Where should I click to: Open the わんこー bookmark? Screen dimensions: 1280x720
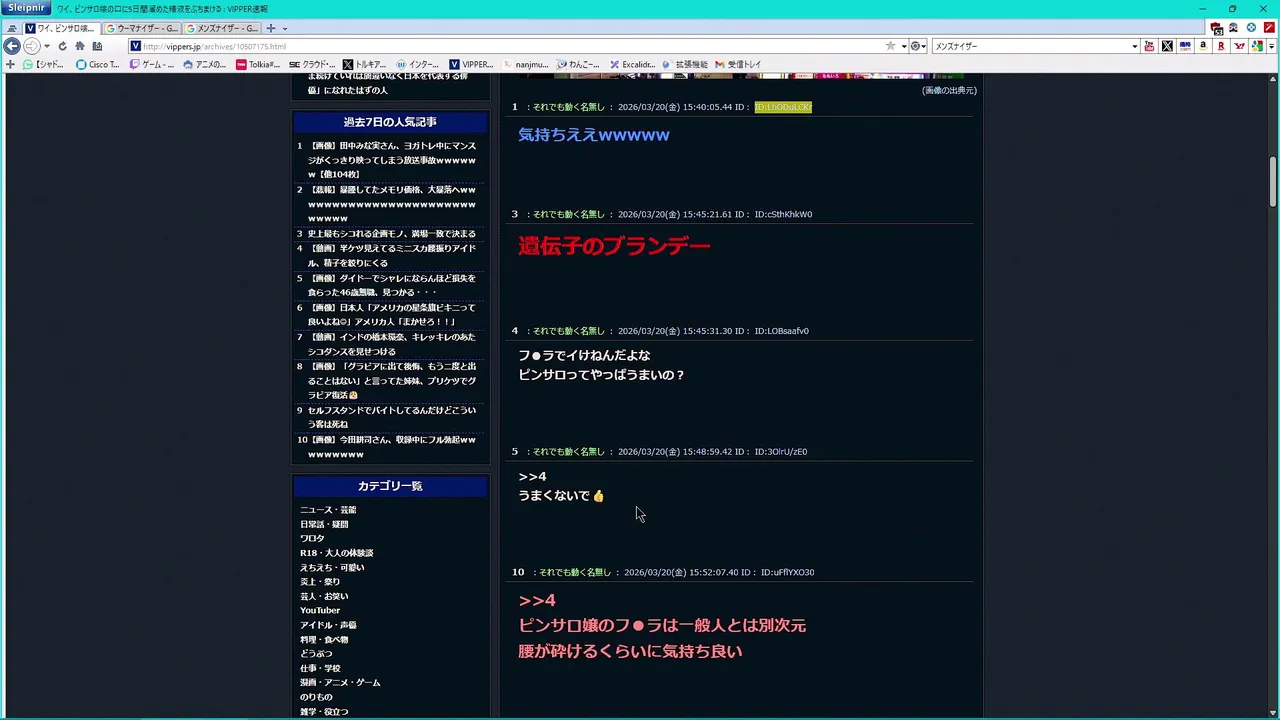click(578, 64)
